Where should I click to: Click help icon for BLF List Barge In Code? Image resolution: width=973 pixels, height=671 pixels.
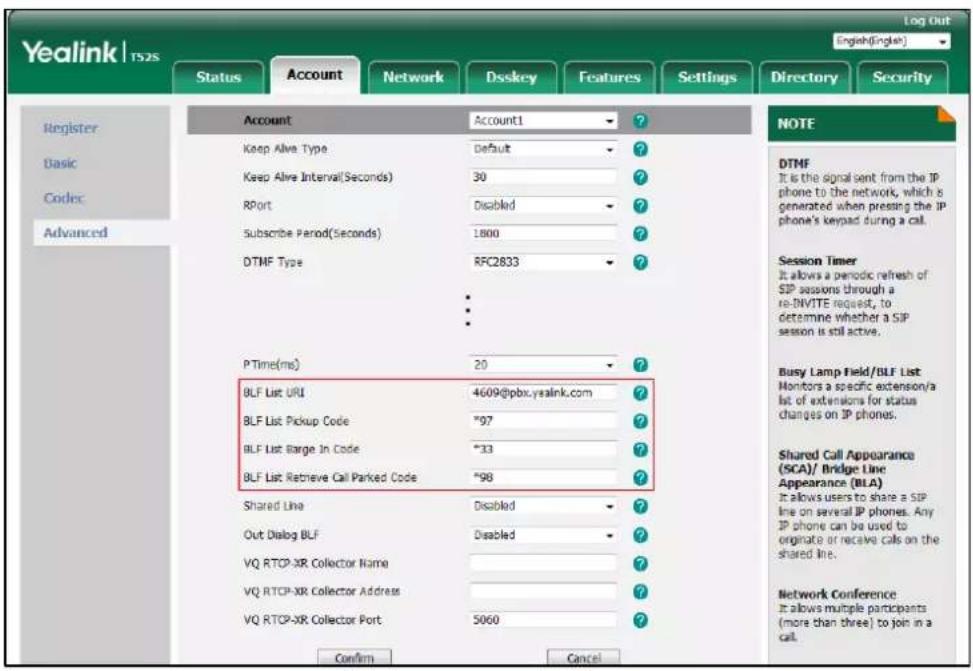(640, 449)
